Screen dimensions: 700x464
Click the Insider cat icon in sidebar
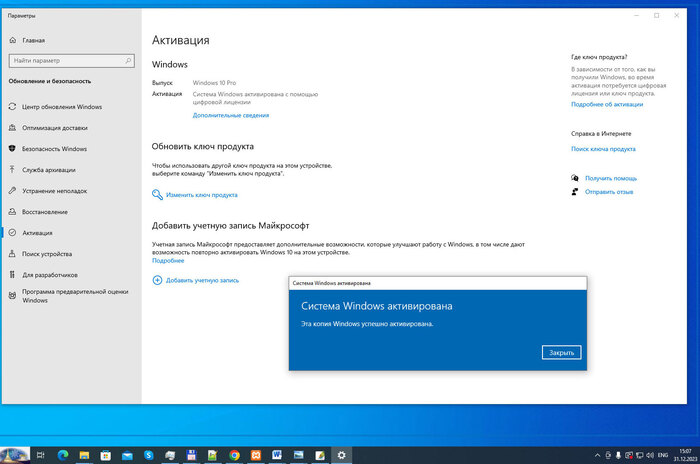click(x=12, y=296)
